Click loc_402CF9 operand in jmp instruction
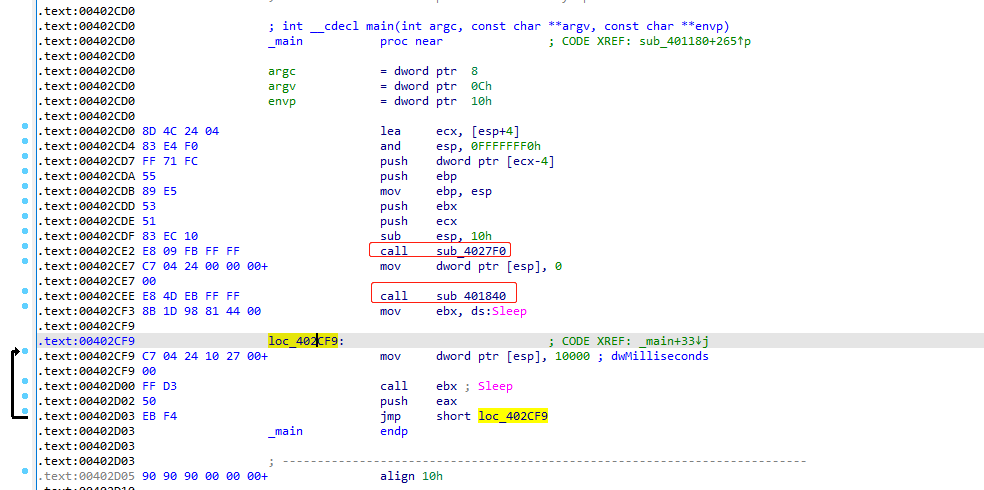 tap(513, 416)
